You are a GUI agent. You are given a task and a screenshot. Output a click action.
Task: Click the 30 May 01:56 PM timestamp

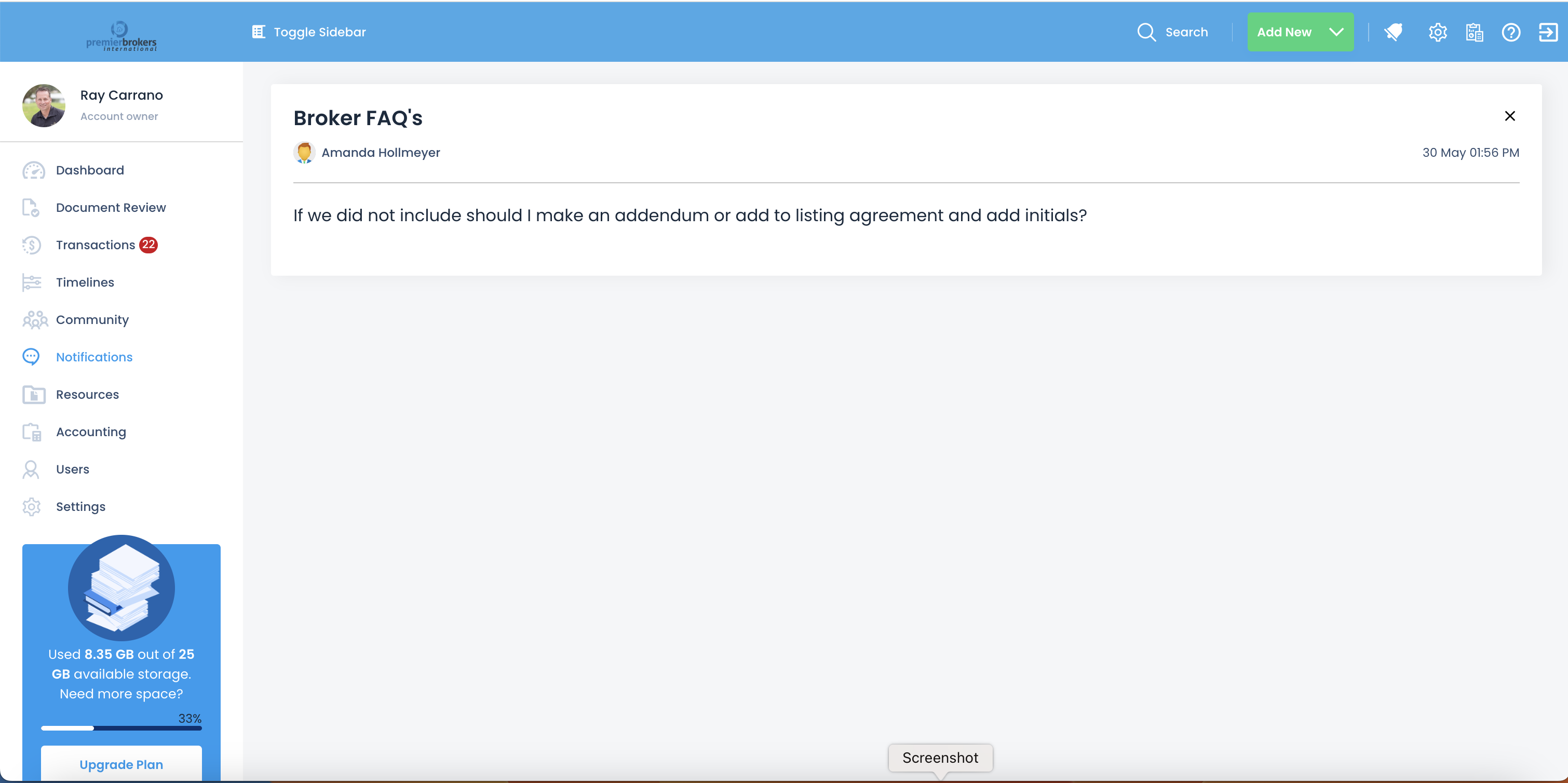point(1470,152)
